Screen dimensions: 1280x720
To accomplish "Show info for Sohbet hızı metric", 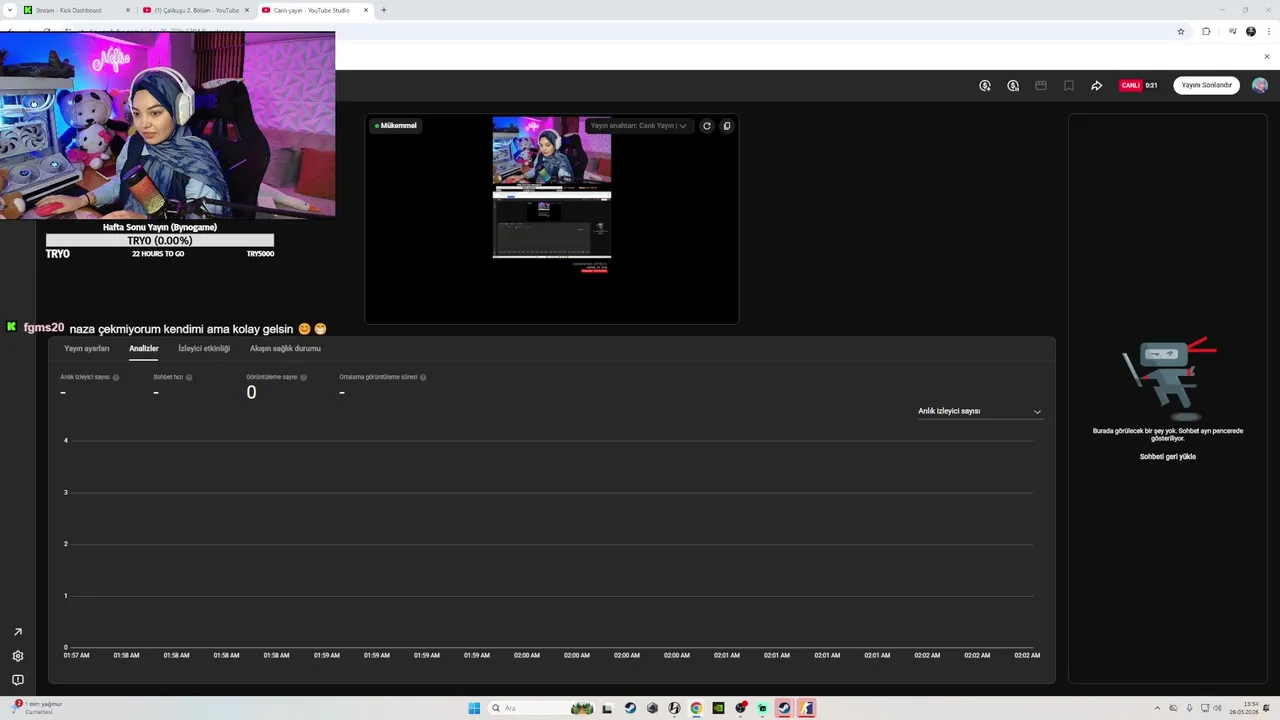I will click(189, 378).
